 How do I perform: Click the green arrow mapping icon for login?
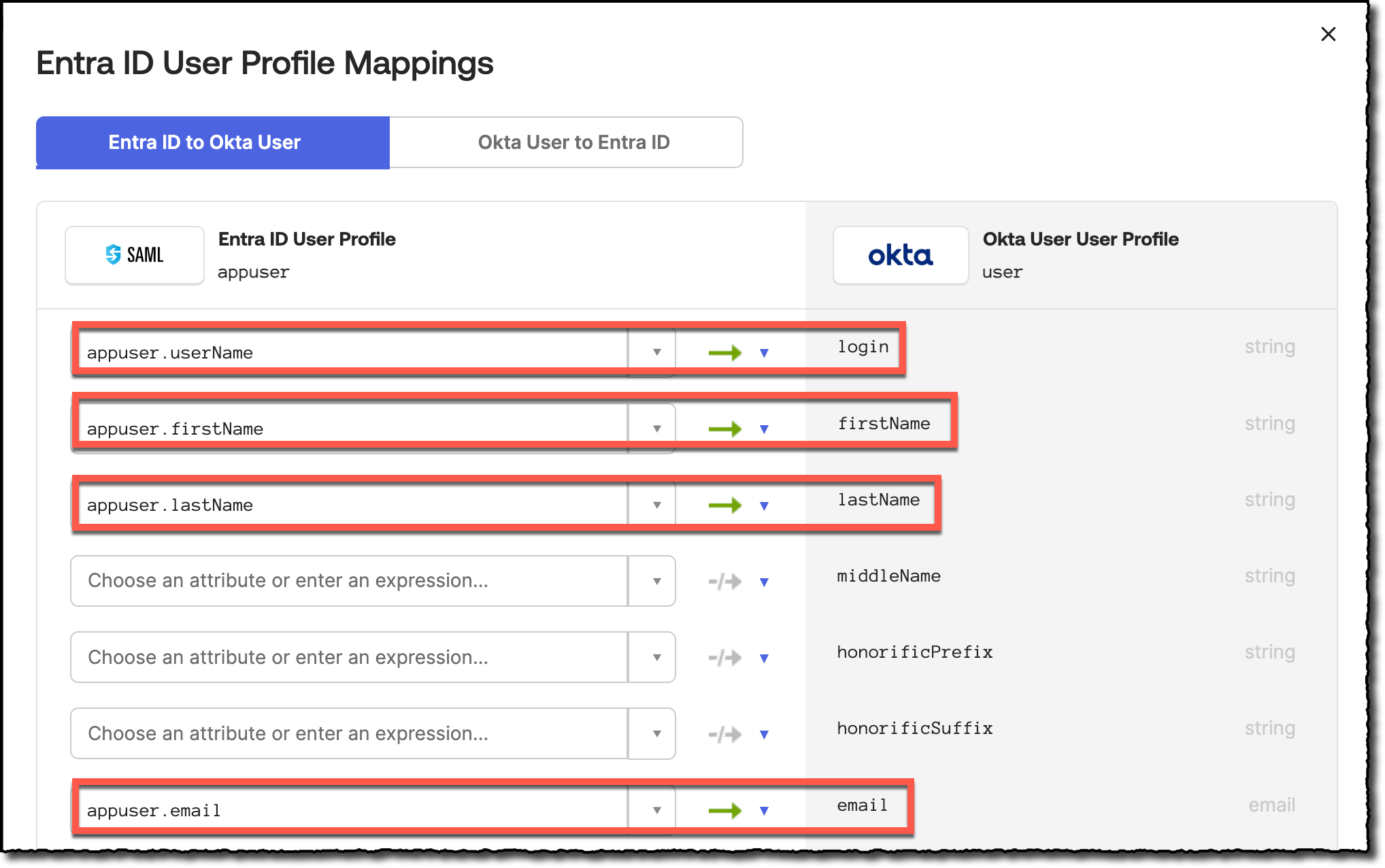724,352
